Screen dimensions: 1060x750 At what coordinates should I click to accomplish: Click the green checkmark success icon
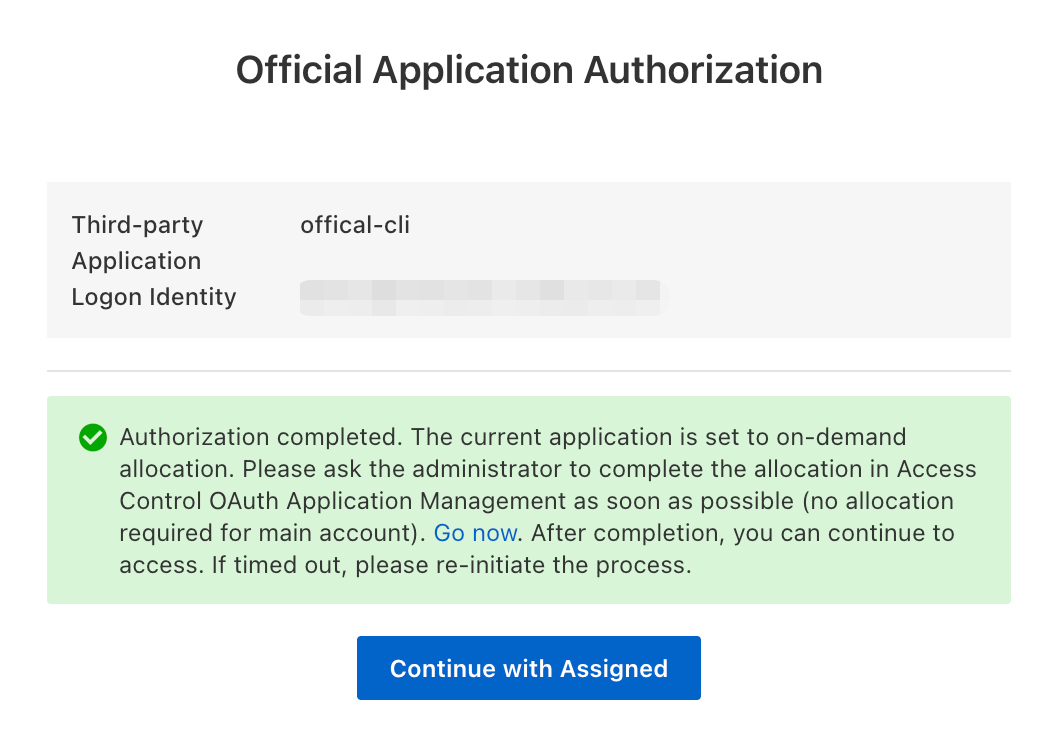point(93,438)
